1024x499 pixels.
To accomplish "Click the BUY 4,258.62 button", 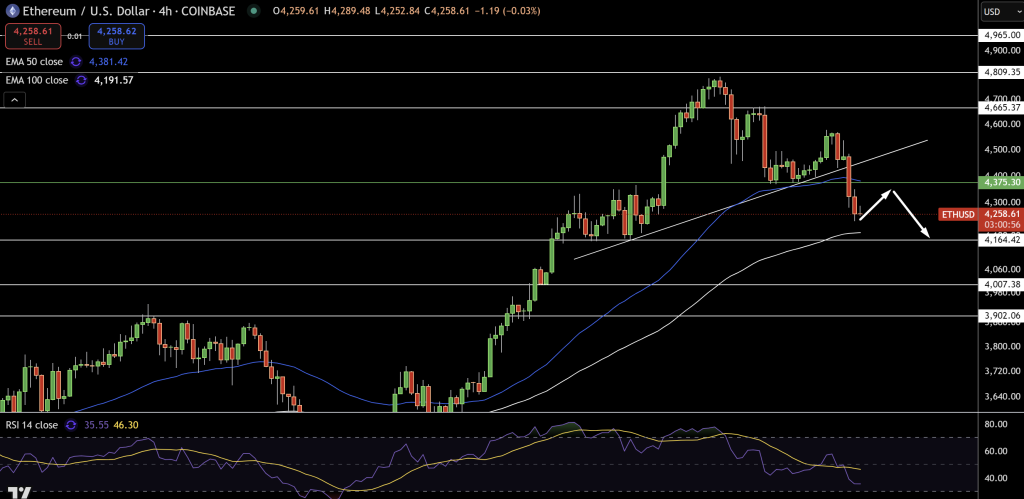I will [x=116, y=37].
